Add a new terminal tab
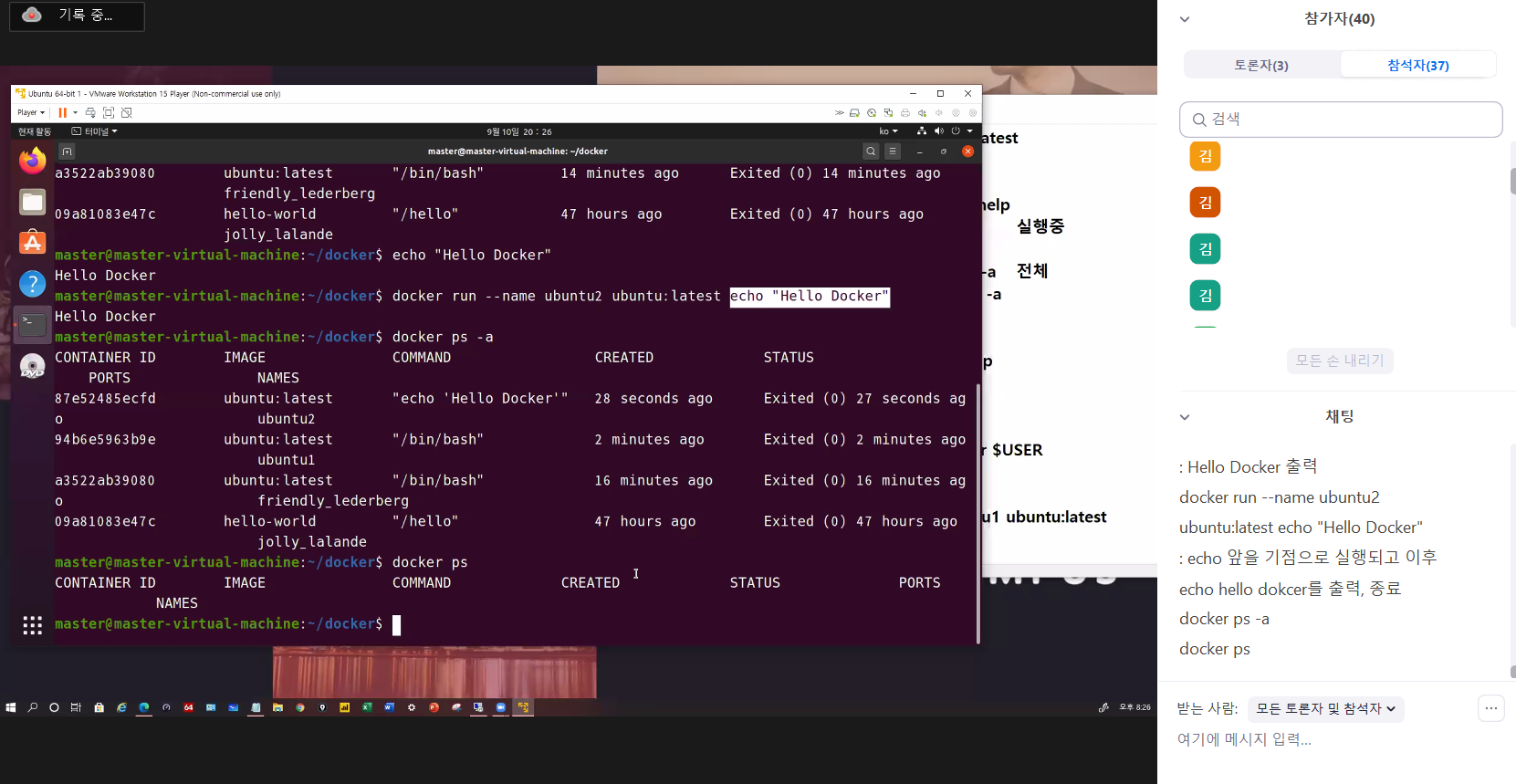This screenshot has width=1516, height=784. (67, 152)
